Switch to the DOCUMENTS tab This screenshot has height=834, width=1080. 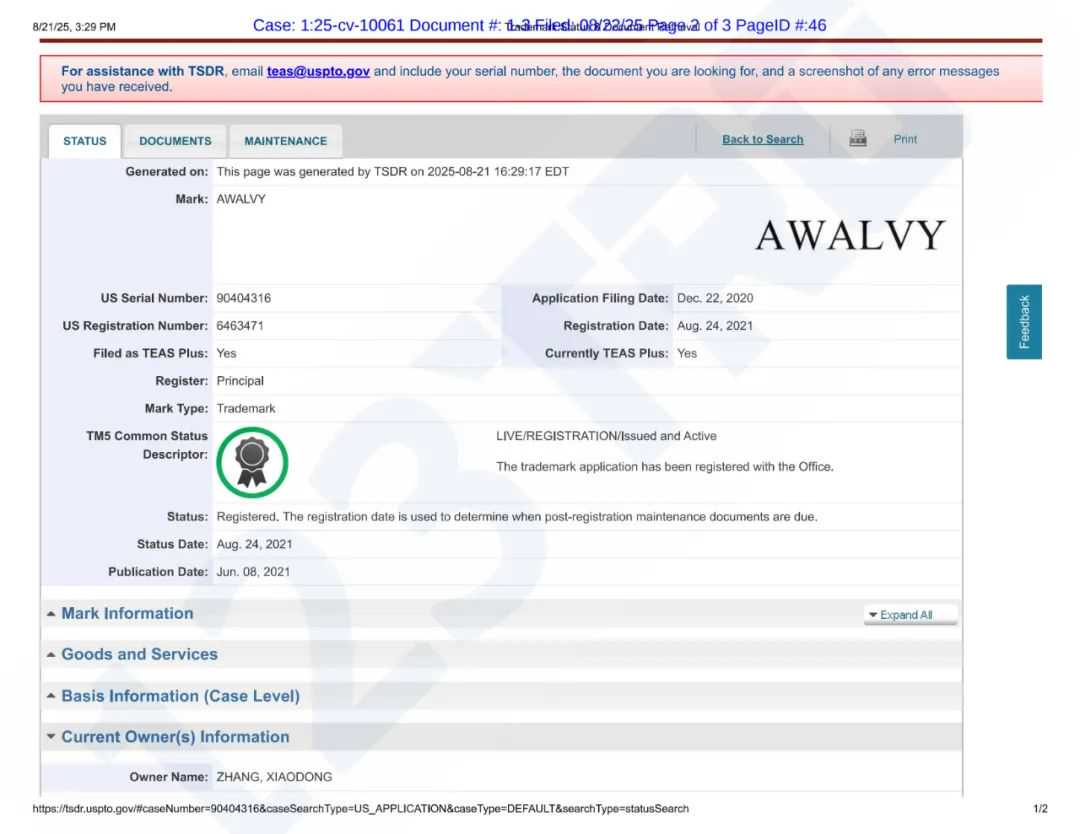click(x=175, y=141)
